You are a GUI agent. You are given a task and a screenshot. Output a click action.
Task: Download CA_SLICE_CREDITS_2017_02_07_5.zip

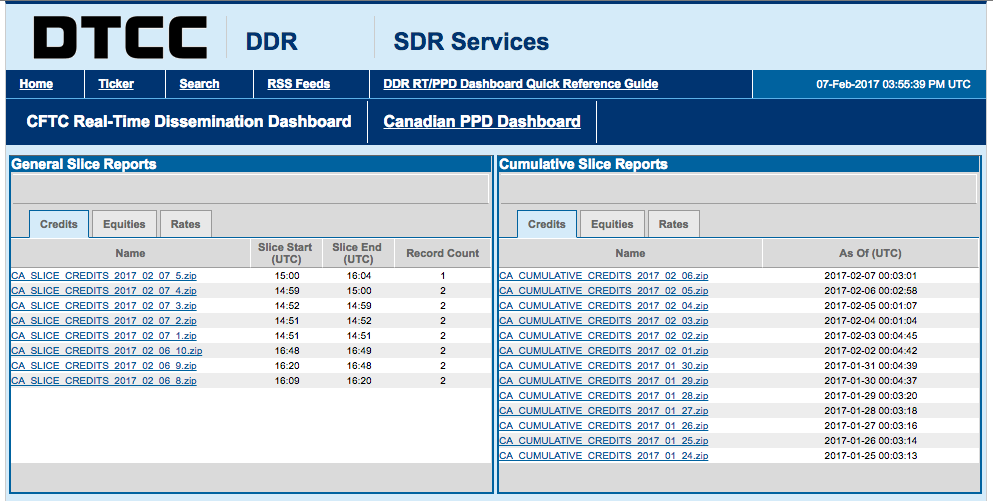coord(104,276)
